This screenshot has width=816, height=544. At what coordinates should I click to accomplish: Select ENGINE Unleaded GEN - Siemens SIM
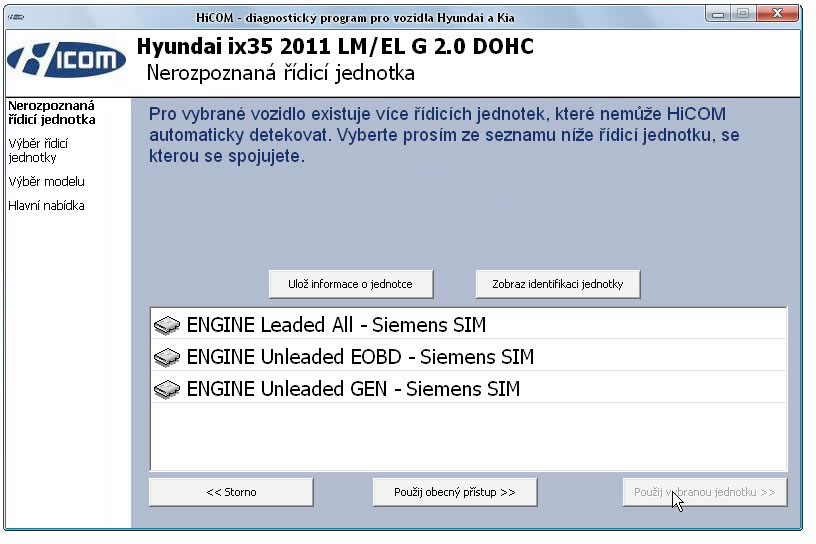[x=468, y=388]
